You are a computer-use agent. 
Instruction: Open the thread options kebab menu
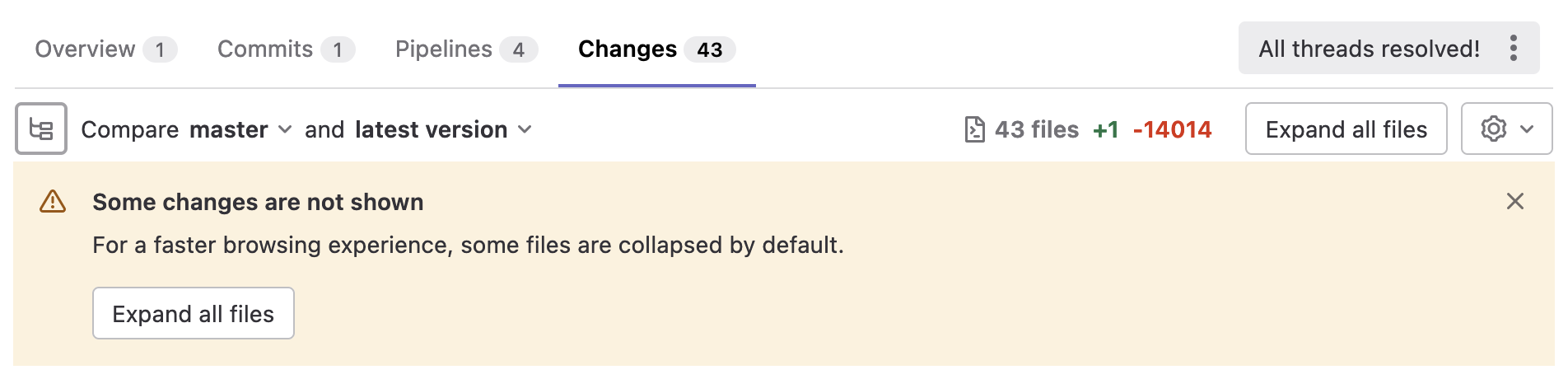point(1513,49)
